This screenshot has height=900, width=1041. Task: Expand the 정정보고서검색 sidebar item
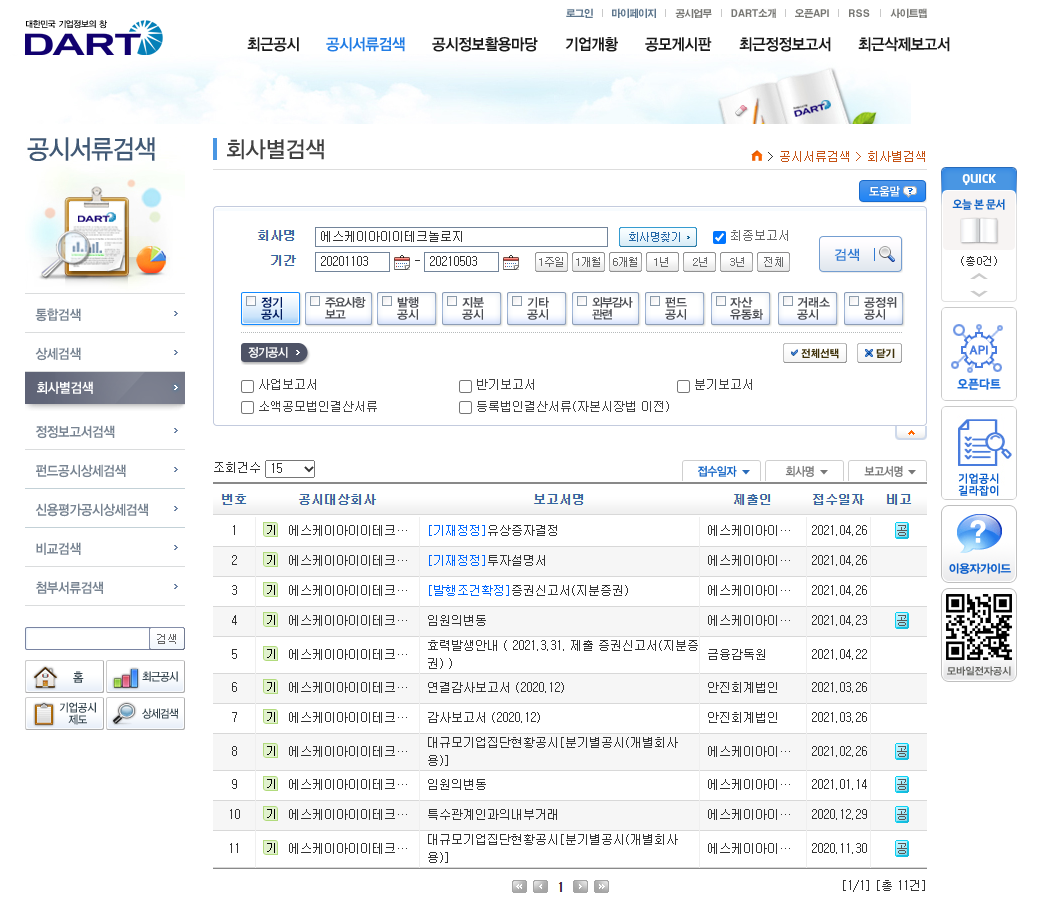pos(105,431)
